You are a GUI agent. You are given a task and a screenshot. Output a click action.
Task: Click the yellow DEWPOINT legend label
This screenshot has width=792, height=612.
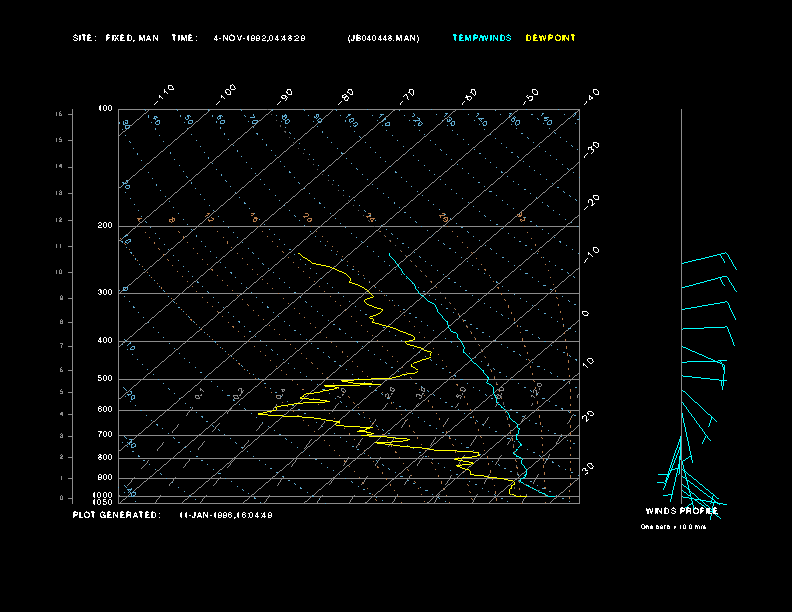tap(550, 38)
